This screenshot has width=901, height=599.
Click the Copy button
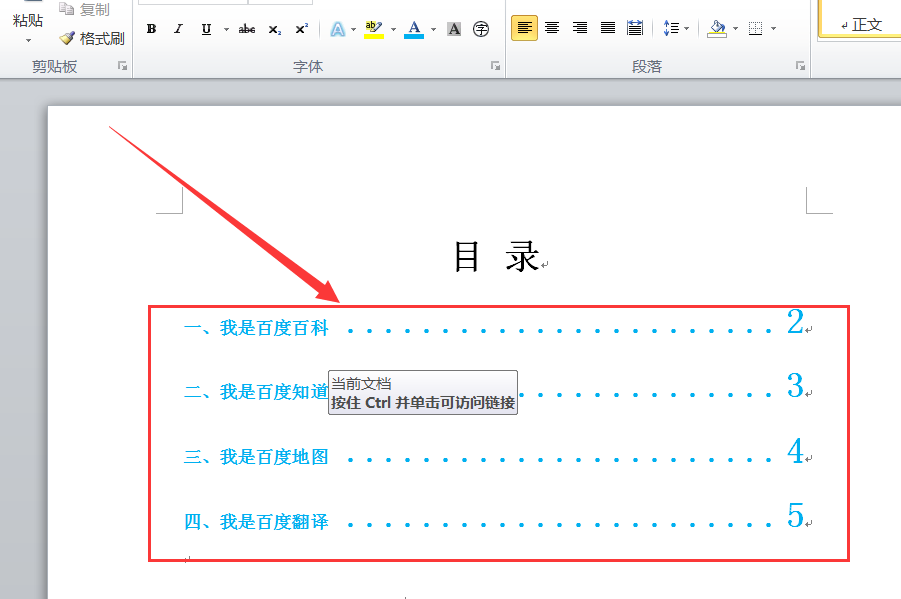tap(85, 9)
